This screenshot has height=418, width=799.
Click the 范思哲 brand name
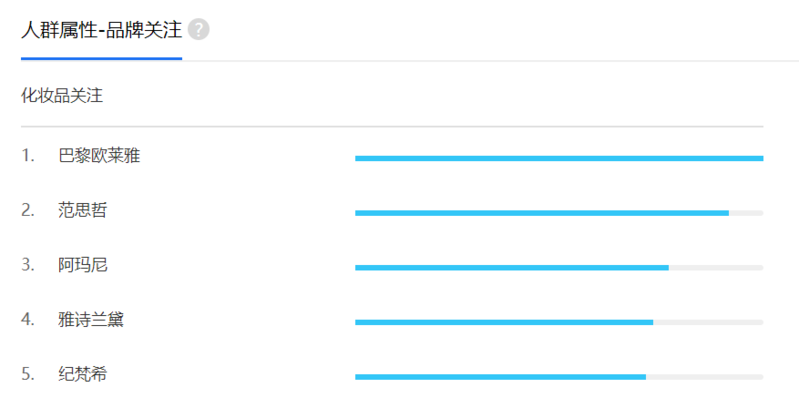(x=83, y=210)
